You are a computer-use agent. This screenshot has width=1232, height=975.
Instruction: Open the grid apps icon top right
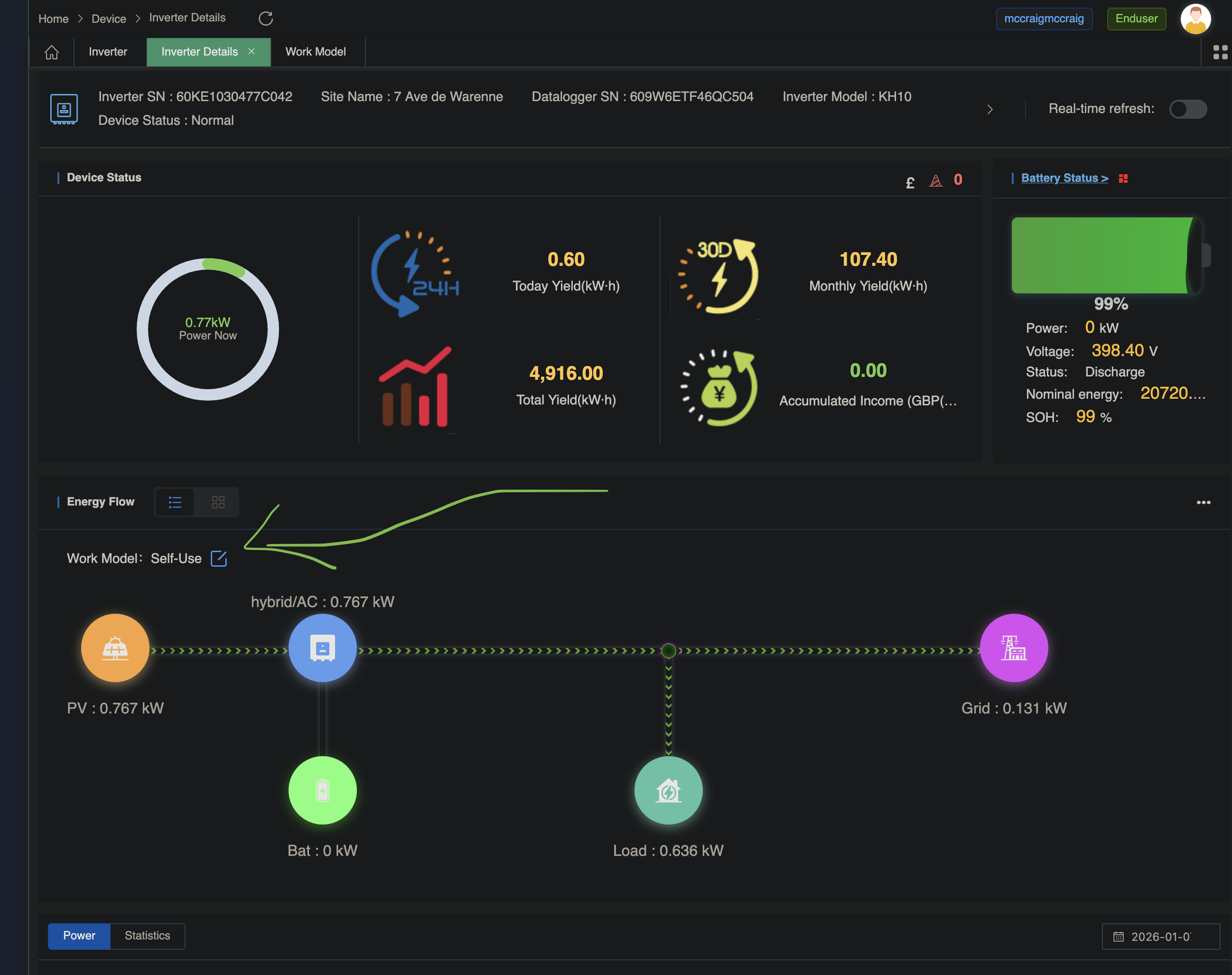coord(1220,52)
